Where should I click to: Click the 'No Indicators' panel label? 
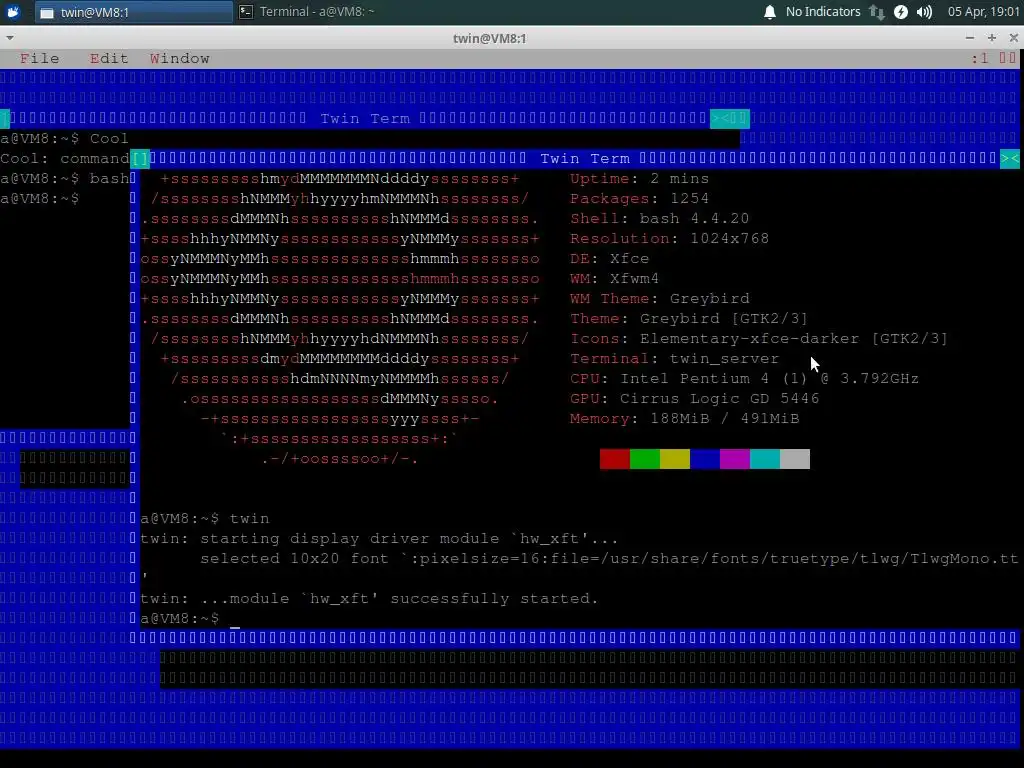click(x=823, y=12)
